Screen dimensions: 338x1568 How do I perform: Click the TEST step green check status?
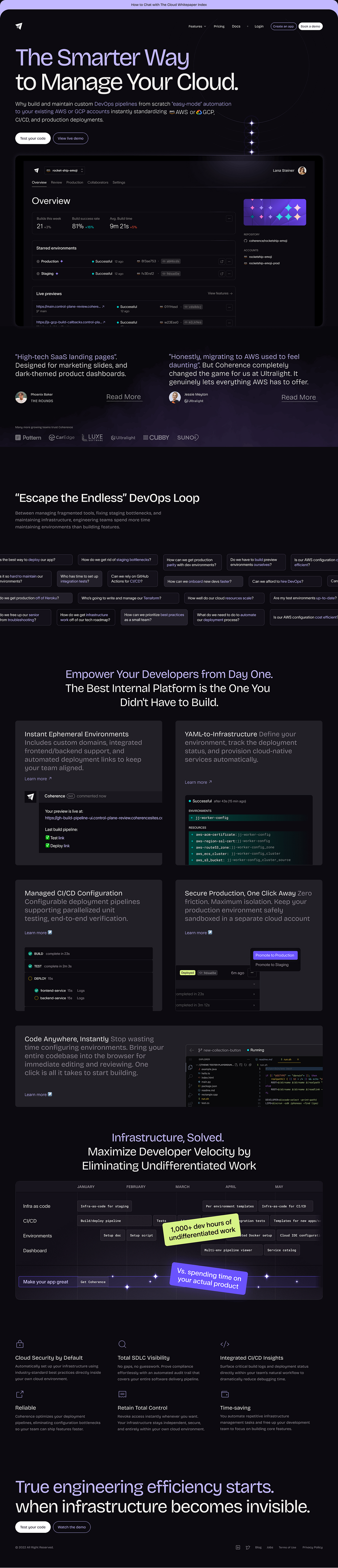tap(30, 966)
